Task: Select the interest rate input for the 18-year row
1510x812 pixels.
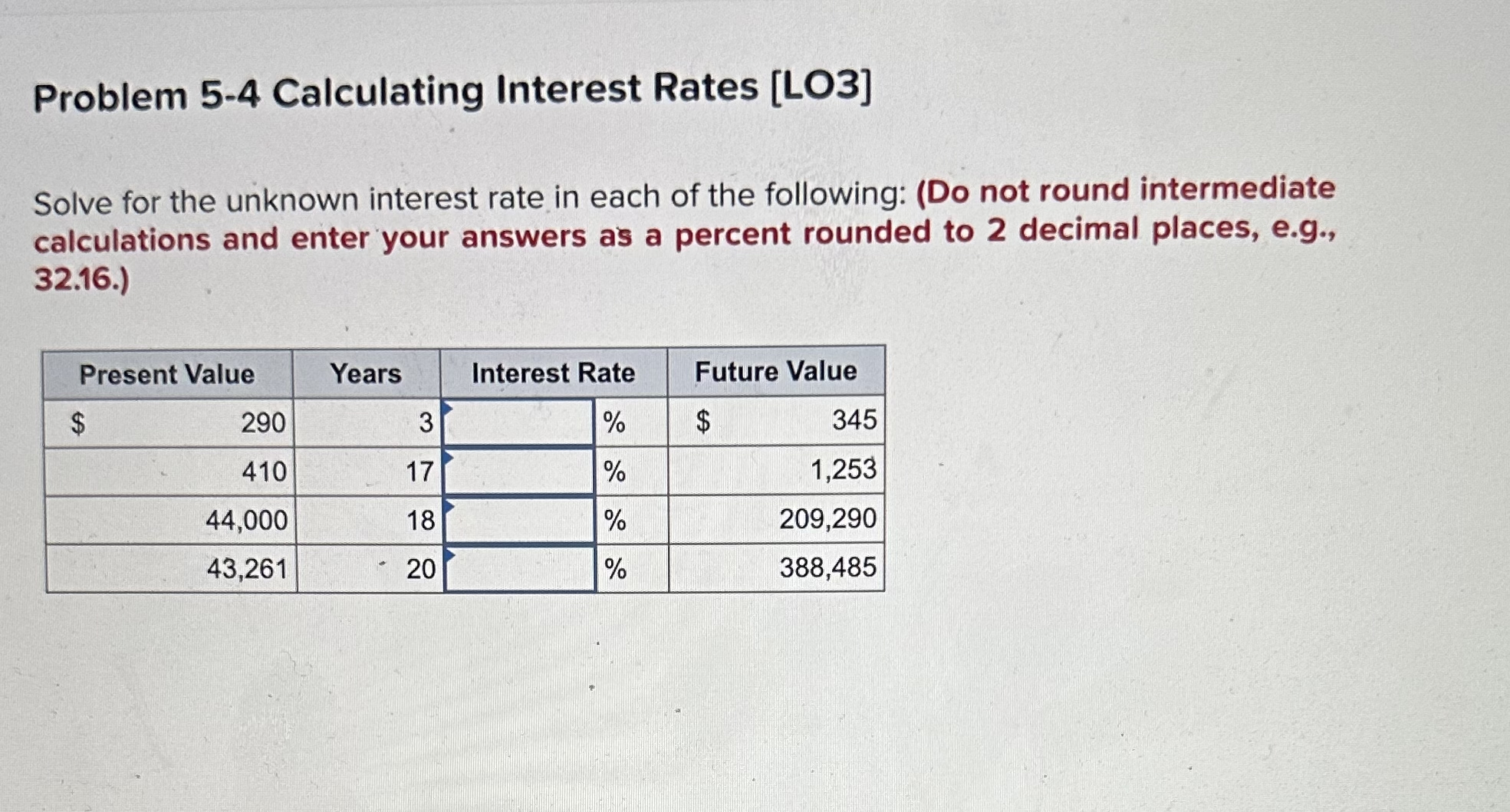Action: [x=518, y=522]
